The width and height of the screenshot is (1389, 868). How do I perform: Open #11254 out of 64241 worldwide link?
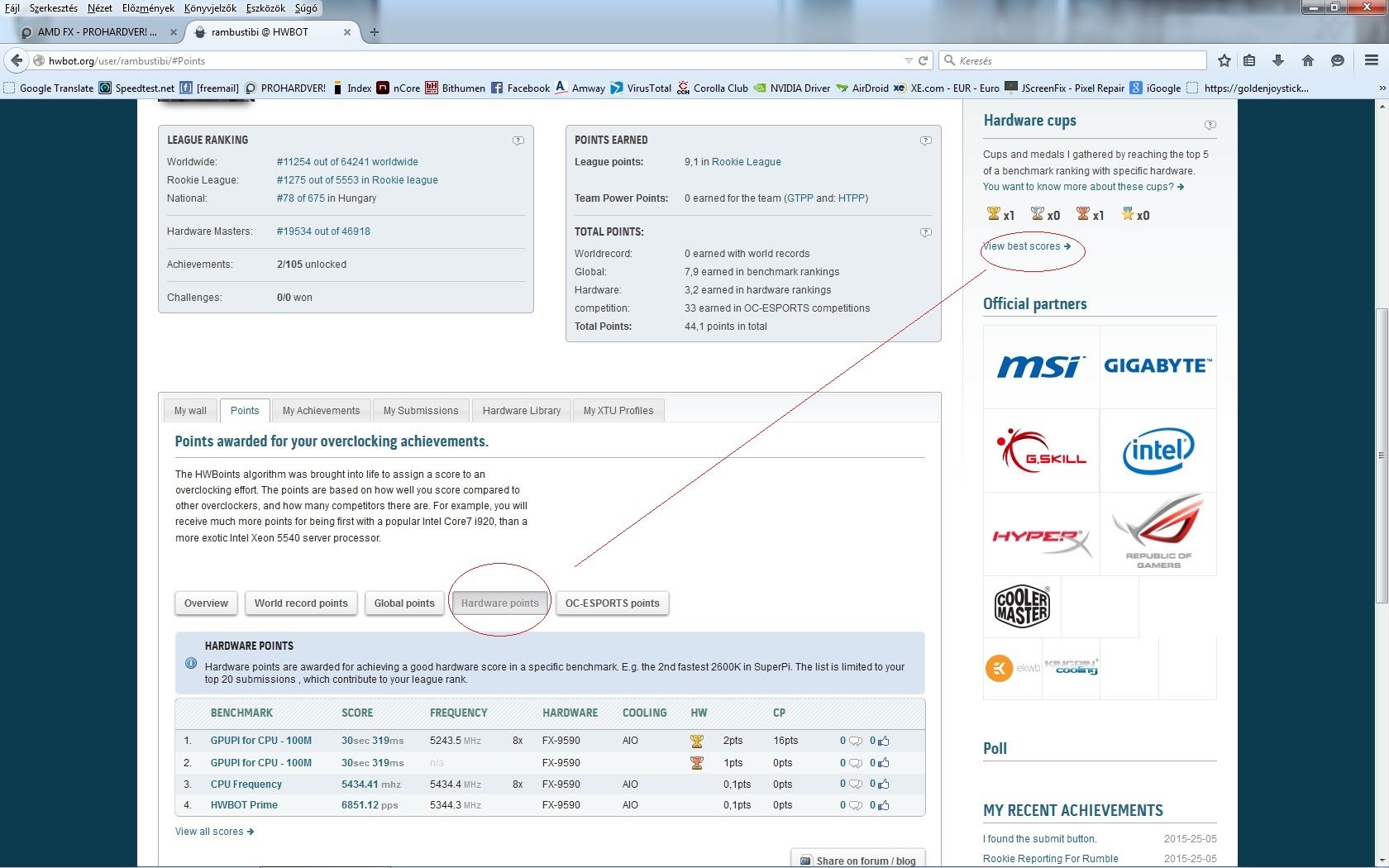coord(347,162)
